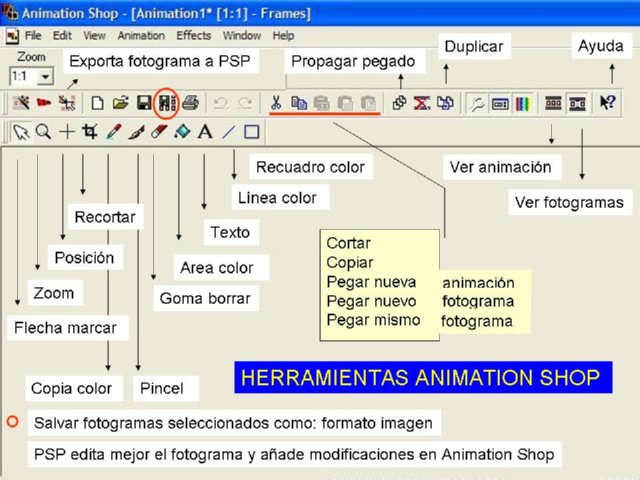The image size is (640, 480).
Task: Click the Propagate Paste icon
Action: (399, 103)
